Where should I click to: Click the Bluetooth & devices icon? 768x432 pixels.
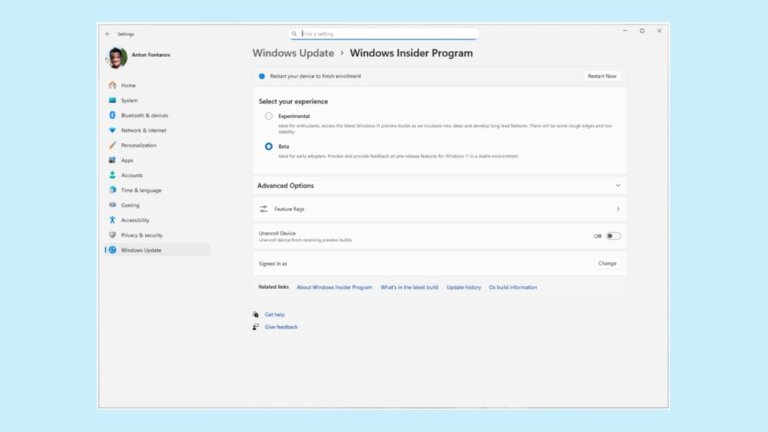point(112,115)
